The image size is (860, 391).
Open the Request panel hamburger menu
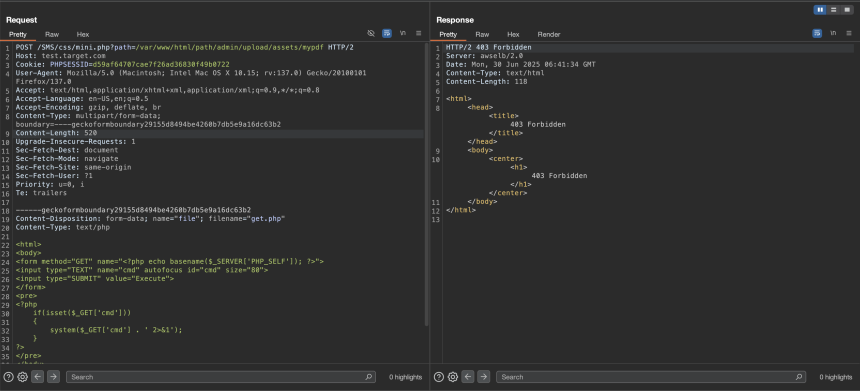click(418, 33)
